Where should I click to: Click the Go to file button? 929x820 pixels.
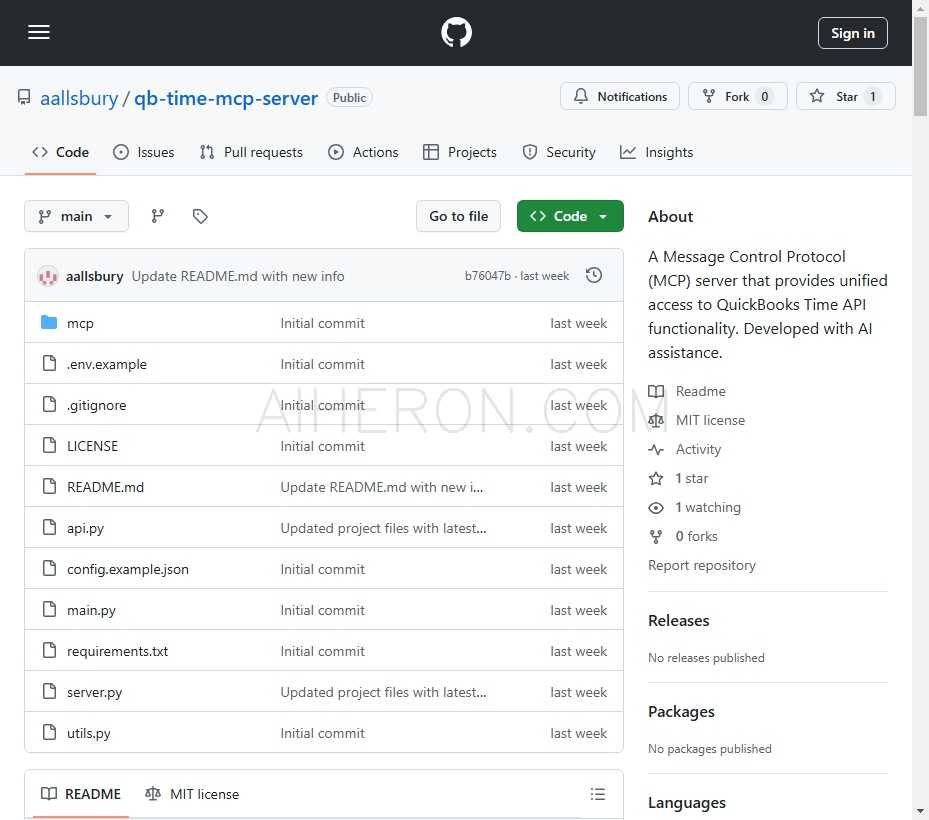459,216
